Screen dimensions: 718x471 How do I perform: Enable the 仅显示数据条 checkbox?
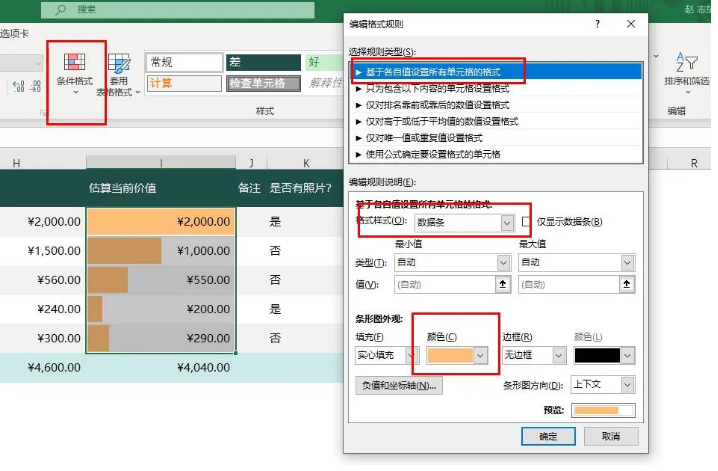click(526, 222)
